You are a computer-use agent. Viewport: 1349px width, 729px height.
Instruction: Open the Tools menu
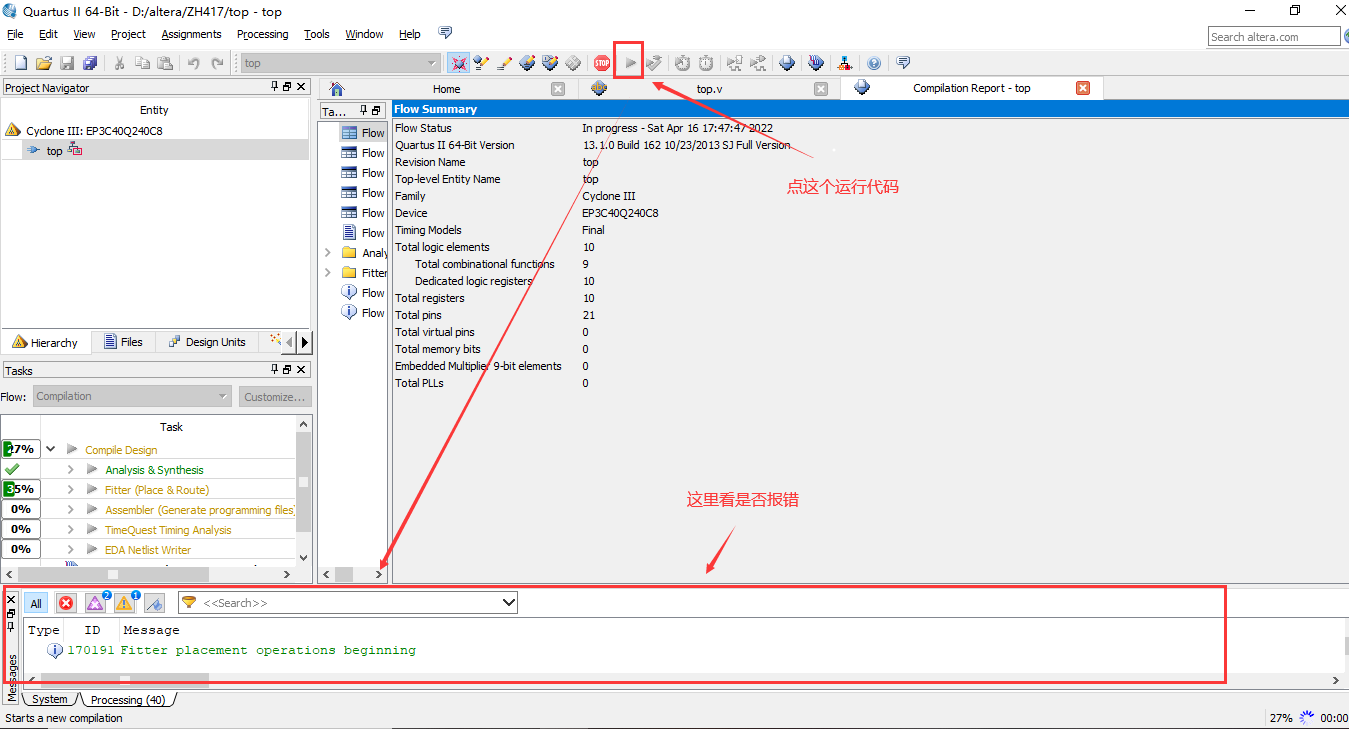point(317,34)
